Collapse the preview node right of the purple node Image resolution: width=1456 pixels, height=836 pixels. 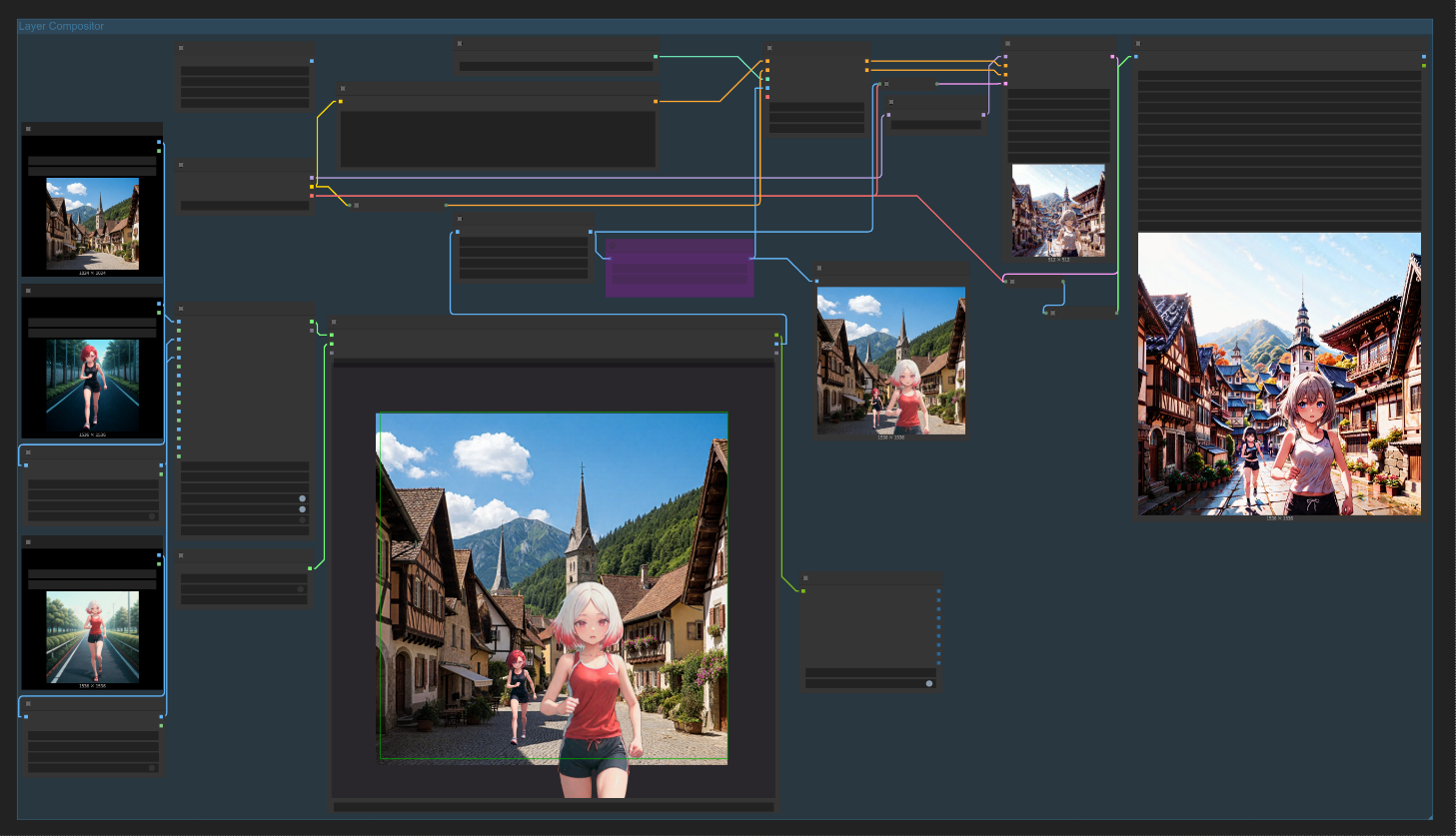(x=819, y=269)
